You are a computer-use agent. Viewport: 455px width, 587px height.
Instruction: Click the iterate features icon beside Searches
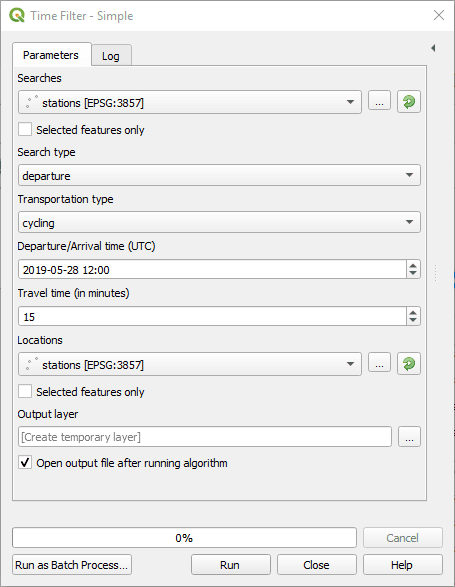409,101
